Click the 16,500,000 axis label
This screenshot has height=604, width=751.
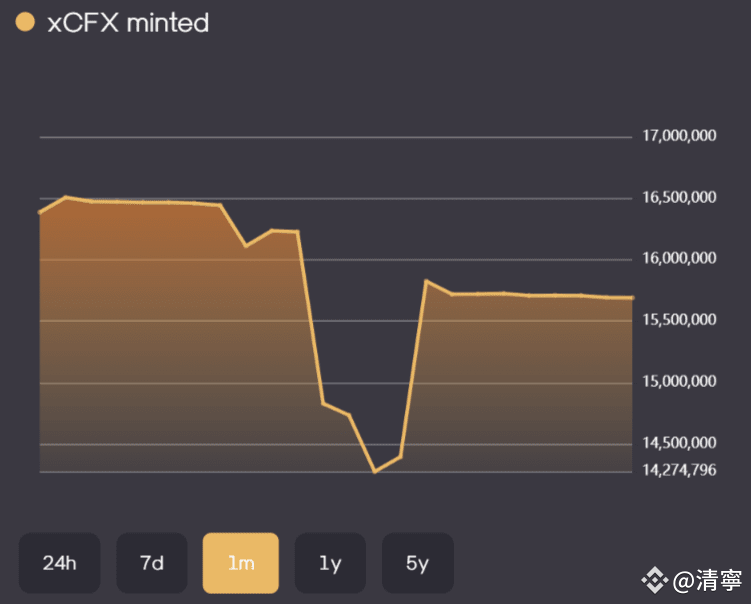tap(679, 197)
